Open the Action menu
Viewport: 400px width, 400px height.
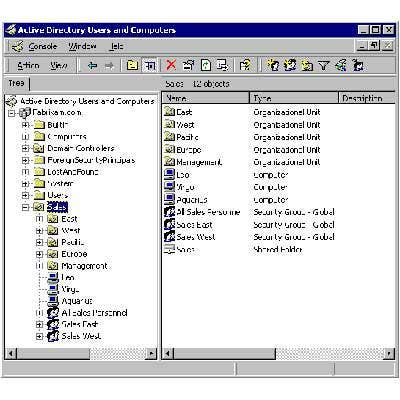[28, 65]
